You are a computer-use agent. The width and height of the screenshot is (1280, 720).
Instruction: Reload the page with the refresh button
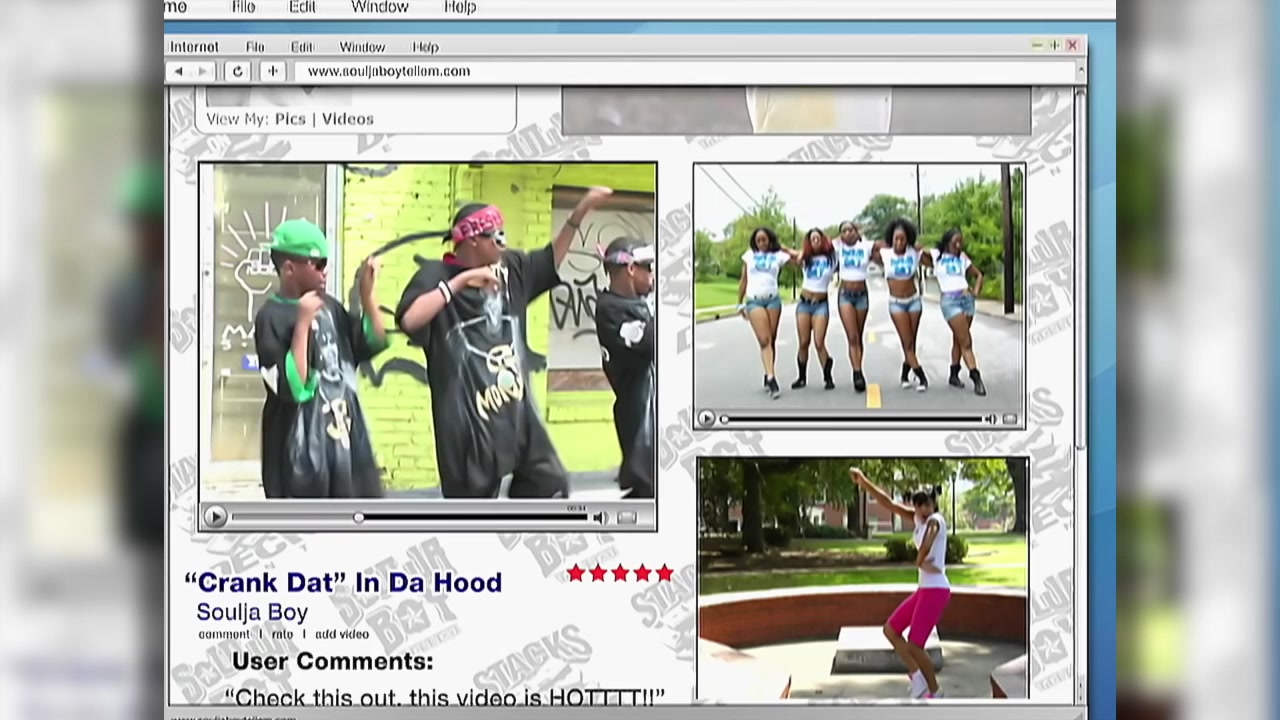[x=237, y=71]
